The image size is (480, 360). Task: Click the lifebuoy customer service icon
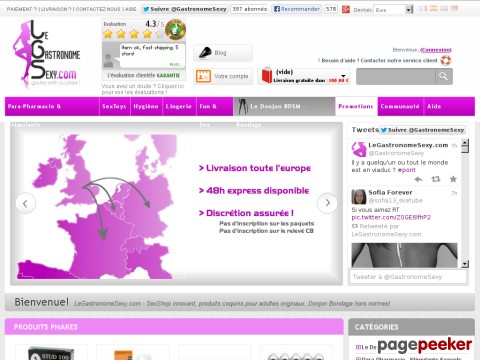446,60
